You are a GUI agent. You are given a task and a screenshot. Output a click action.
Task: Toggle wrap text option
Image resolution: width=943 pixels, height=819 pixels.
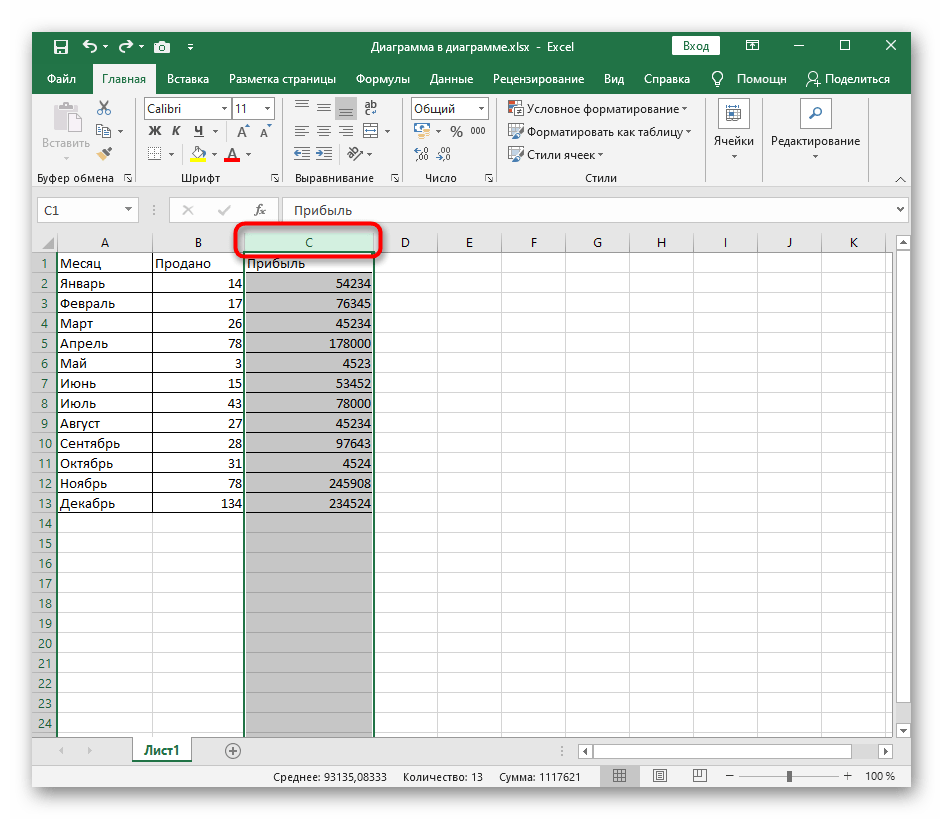coord(370,108)
